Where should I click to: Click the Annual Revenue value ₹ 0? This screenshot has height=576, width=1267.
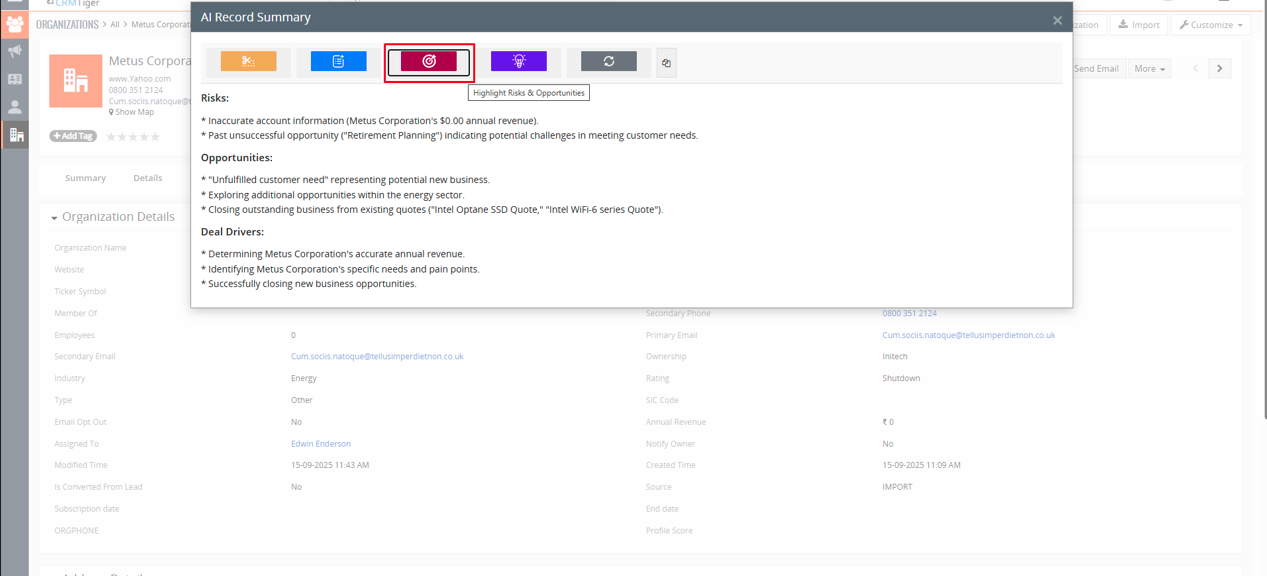click(x=888, y=422)
